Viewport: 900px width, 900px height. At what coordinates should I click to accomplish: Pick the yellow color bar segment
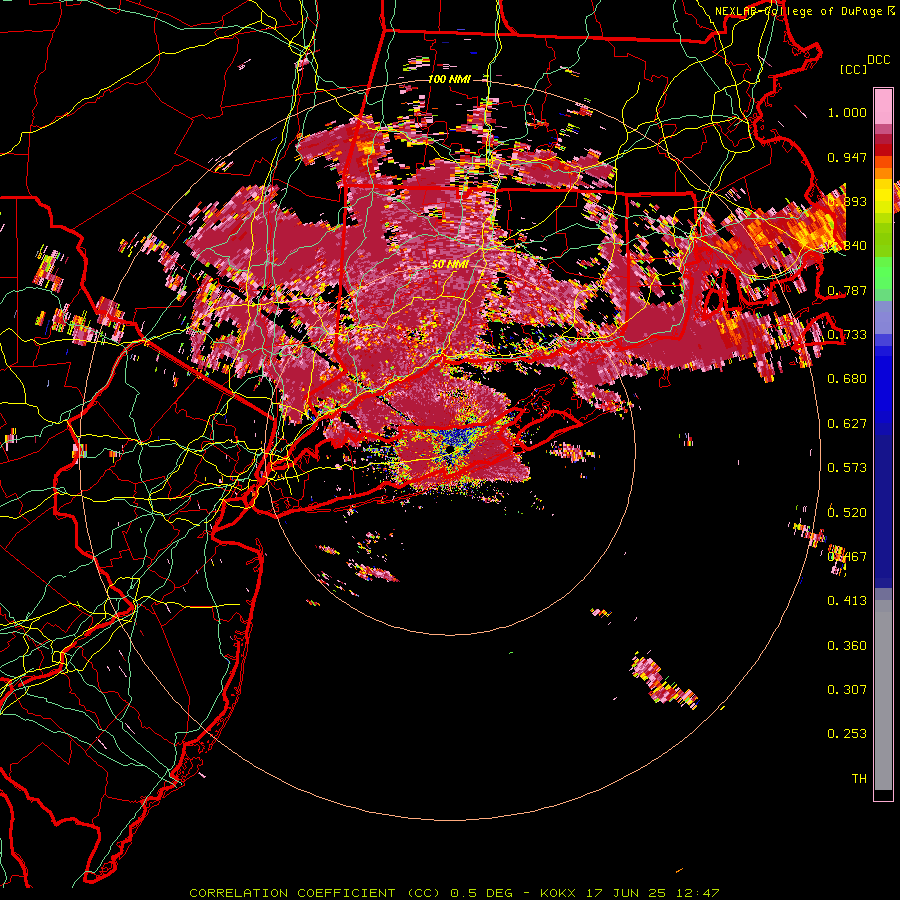[883, 197]
